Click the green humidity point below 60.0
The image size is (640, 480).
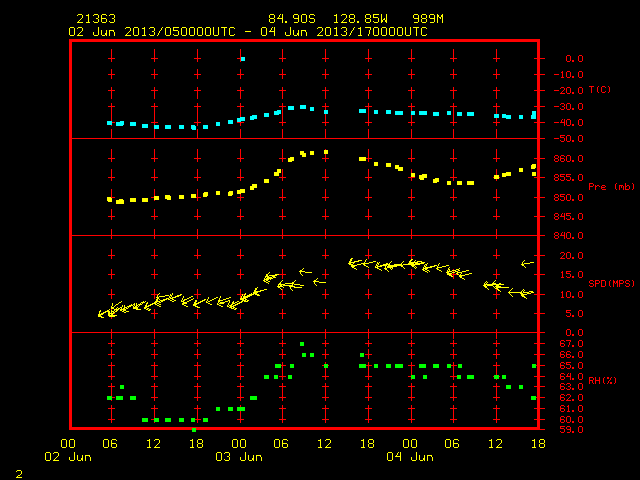click(194, 430)
